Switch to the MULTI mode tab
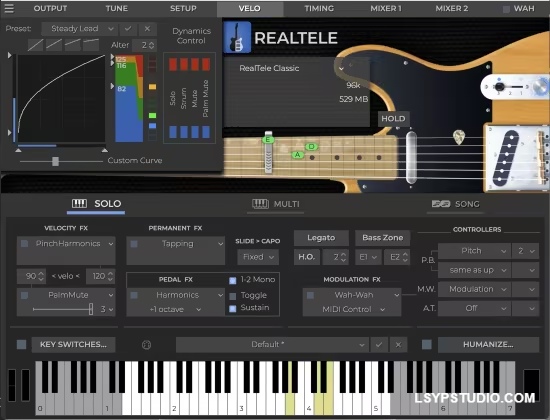 tap(276, 204)
